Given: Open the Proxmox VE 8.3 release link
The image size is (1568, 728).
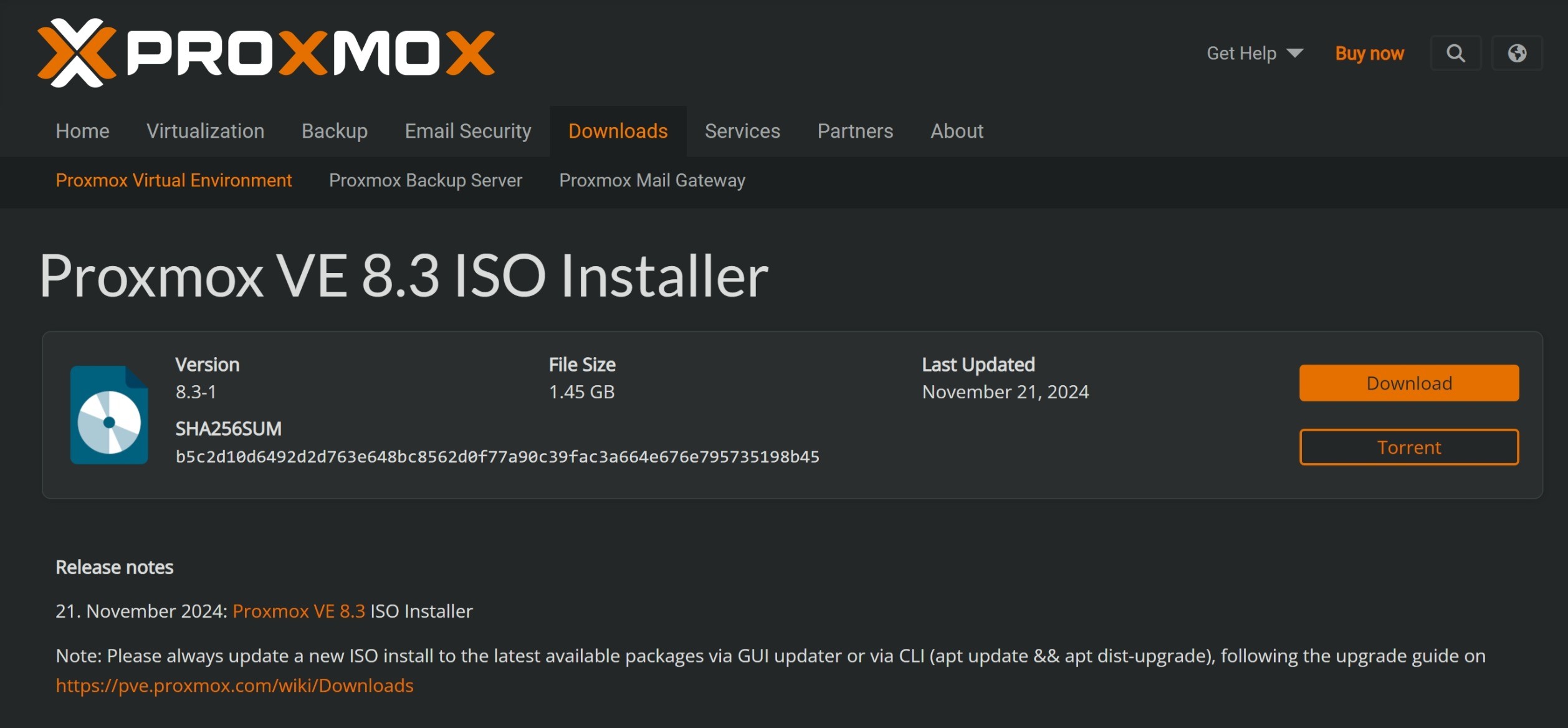Looking at the screenshot, I should pyautogui.click(x=299, y=611).
